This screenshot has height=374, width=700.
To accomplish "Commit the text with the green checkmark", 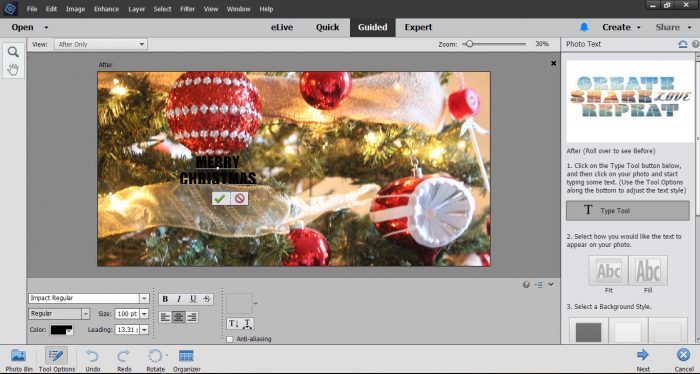I will click(x=221, y=199).
